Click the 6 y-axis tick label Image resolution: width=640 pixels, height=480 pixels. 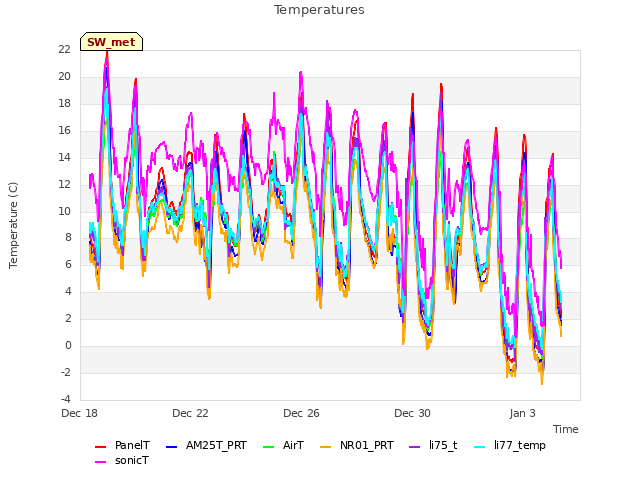coord(68,264)
